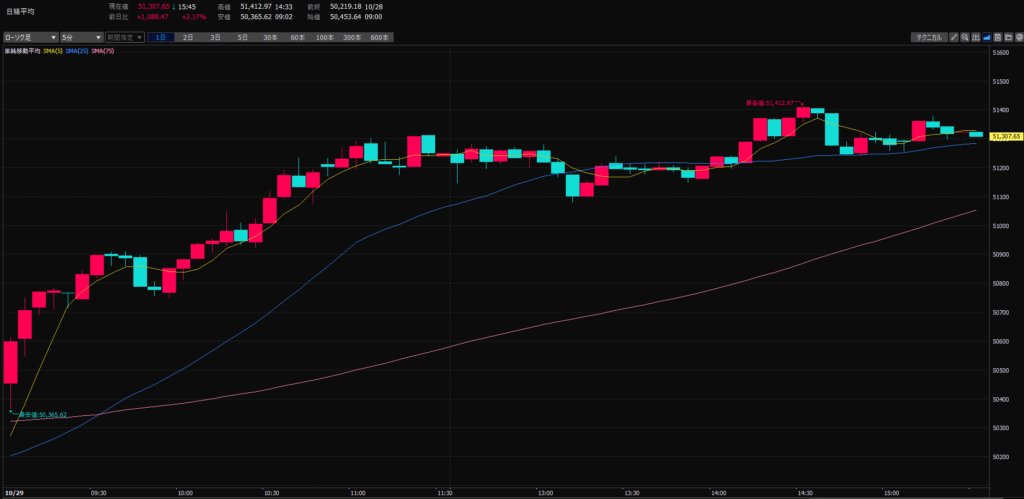Select the pencil drawing tool icon
Screen dimensions: 1024x499
[954, 37]
